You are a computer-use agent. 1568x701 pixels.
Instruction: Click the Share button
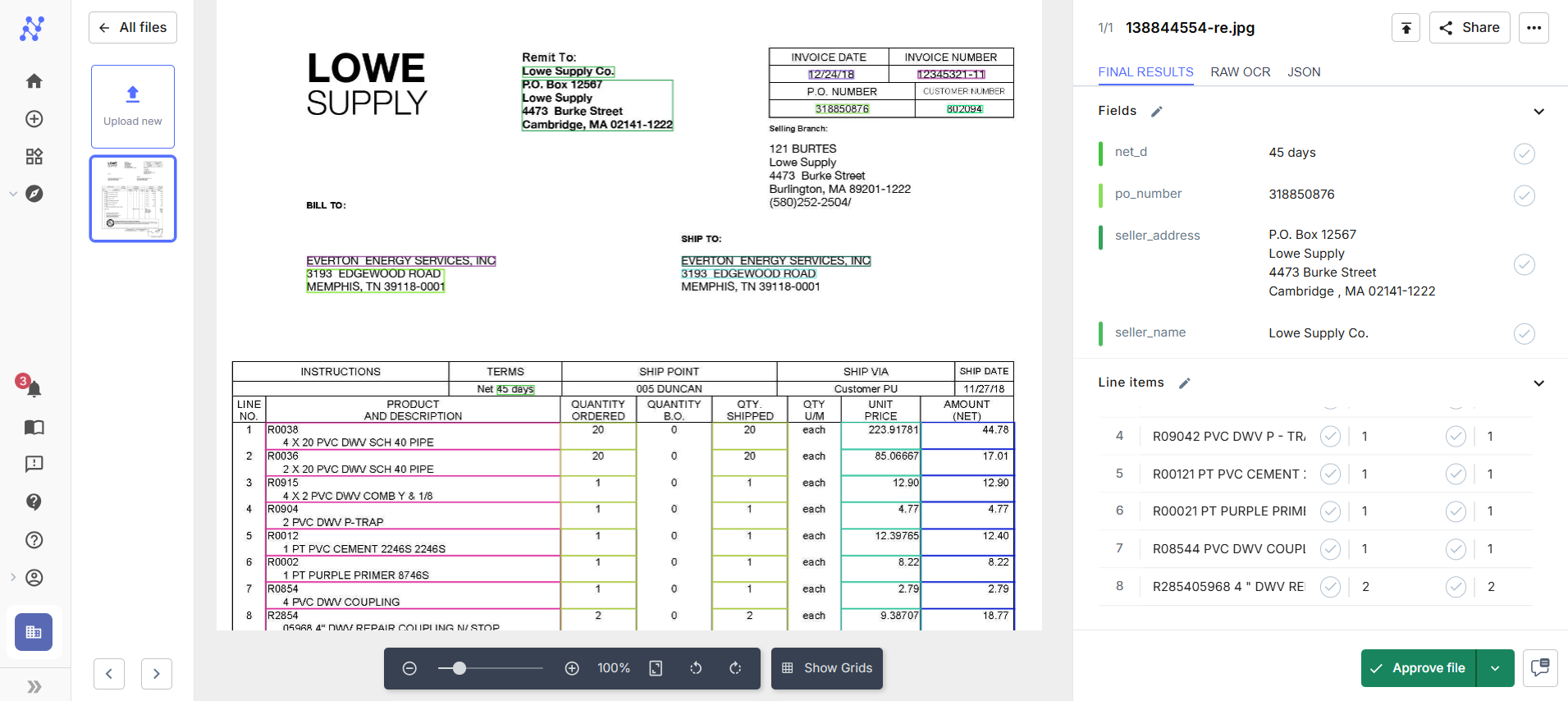[x=1470, y=28]
